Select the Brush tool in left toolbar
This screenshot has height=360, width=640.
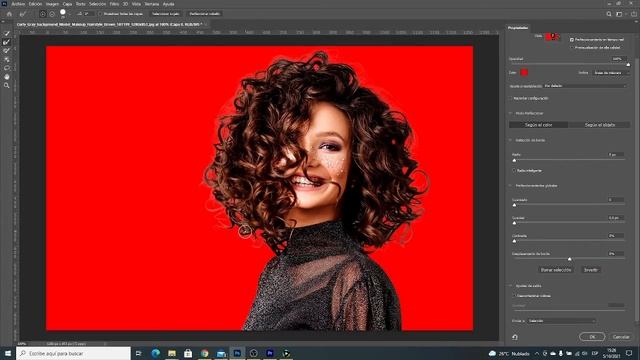[7, 51]
